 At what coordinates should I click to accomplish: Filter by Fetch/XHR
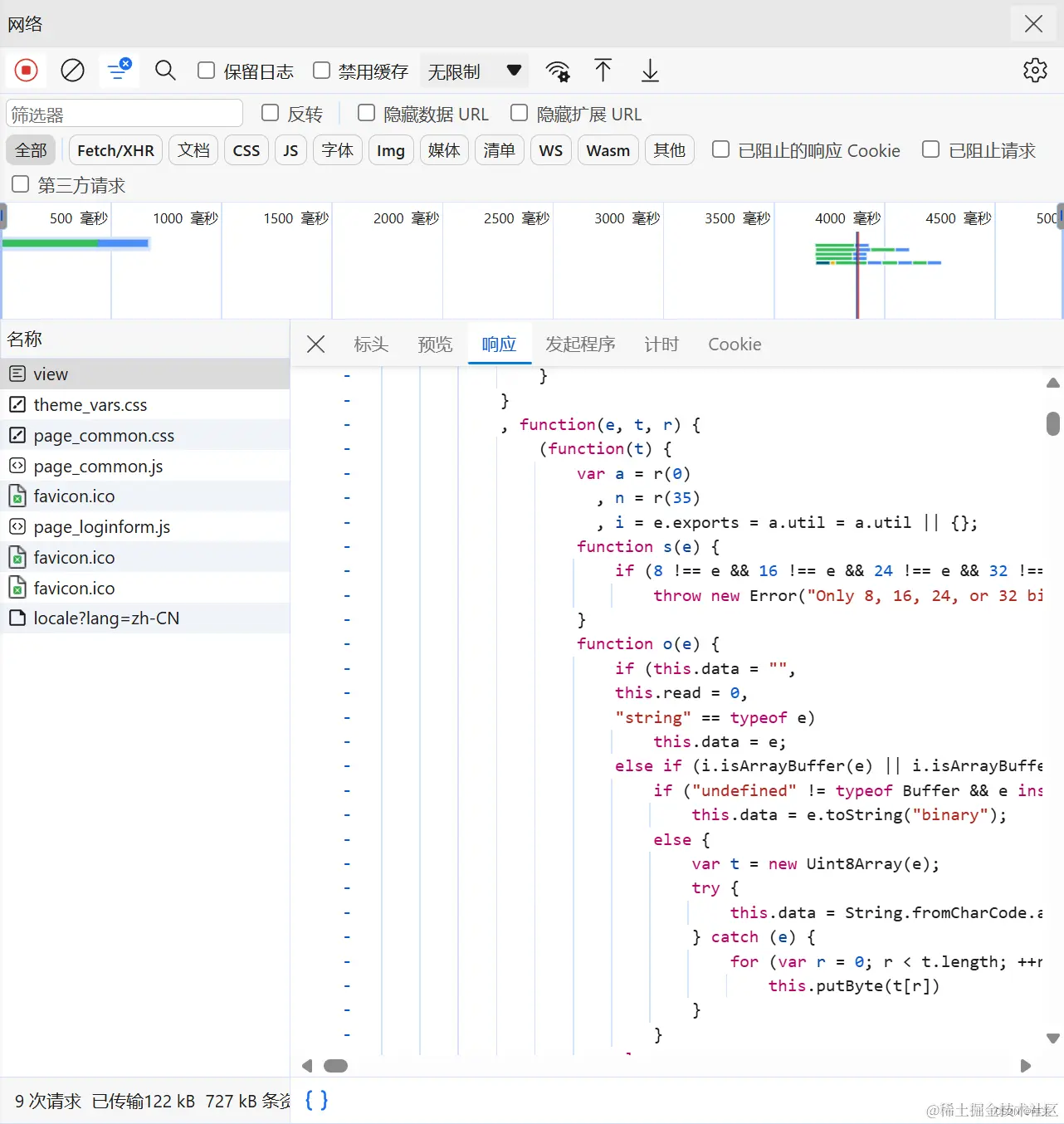[x=115, y=150]
